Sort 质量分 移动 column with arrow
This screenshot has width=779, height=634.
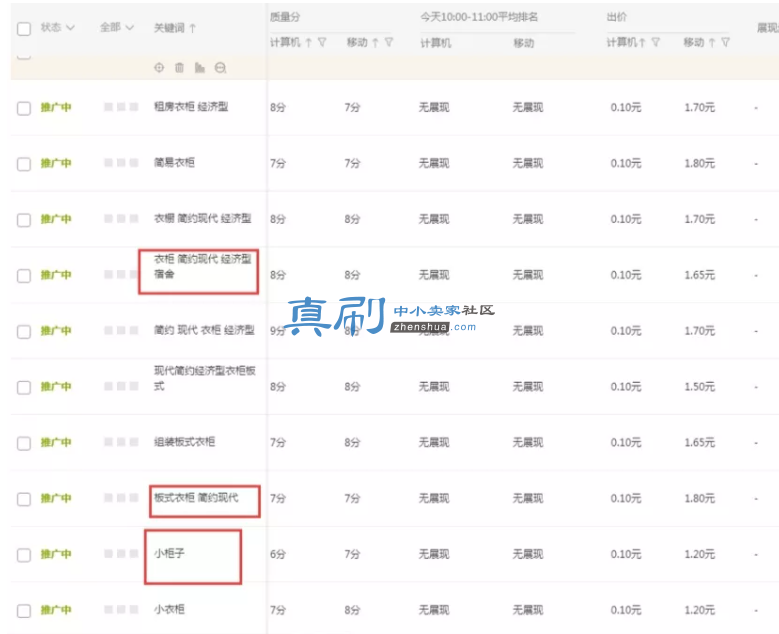coord(376,43)
